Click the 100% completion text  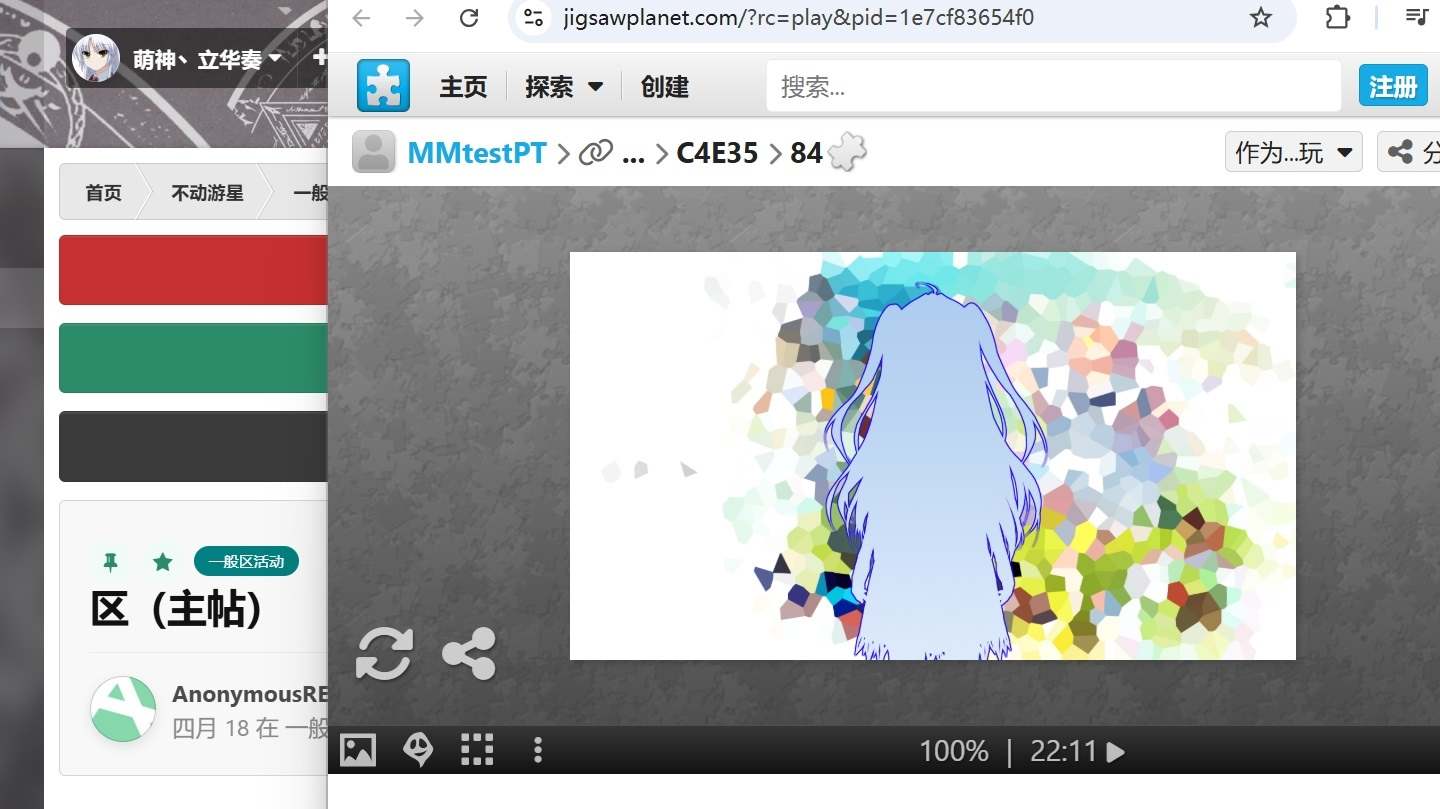[954, 751]
